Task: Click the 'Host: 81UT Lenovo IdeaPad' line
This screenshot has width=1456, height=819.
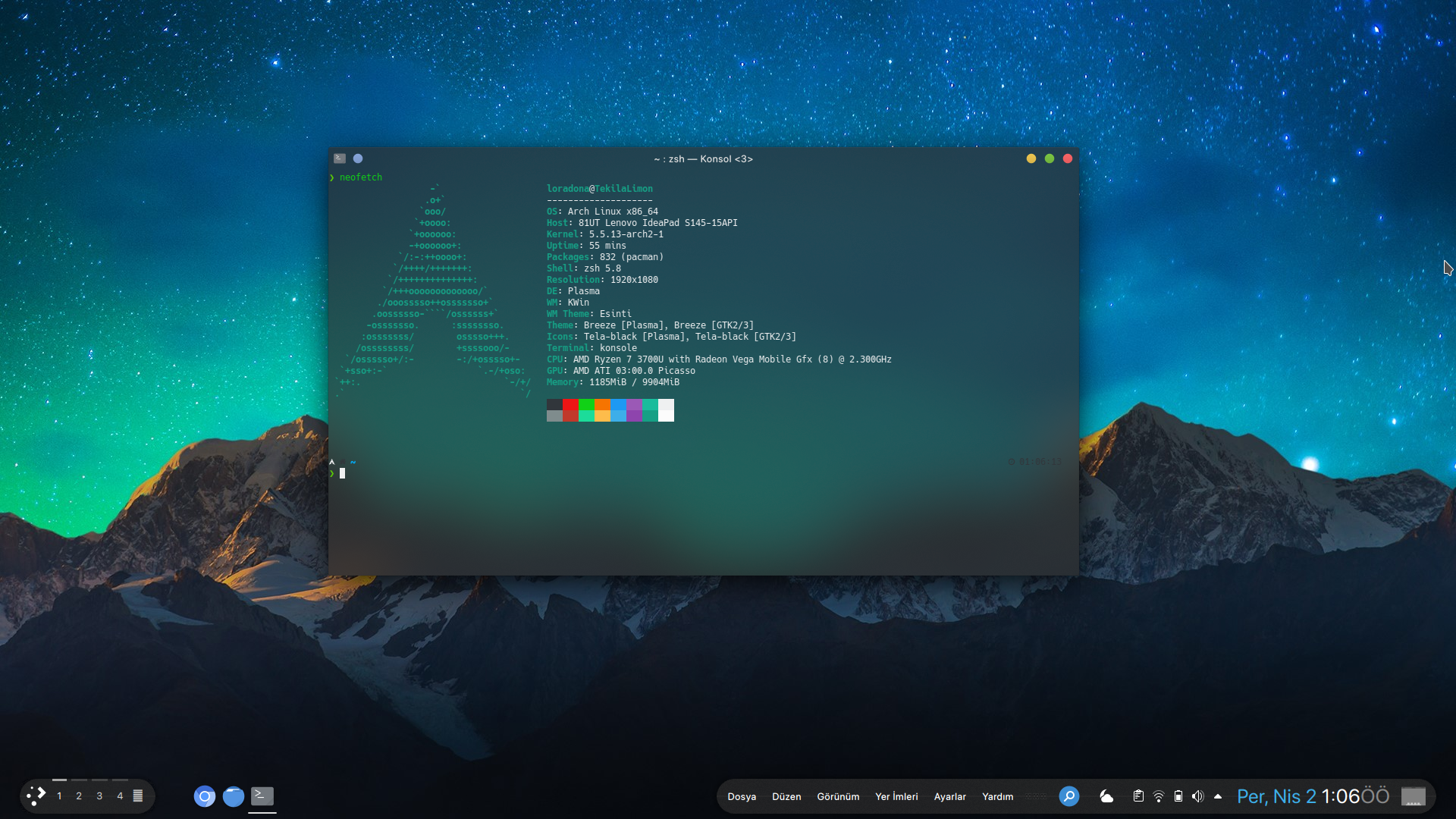Action: (x=642, y=223)
